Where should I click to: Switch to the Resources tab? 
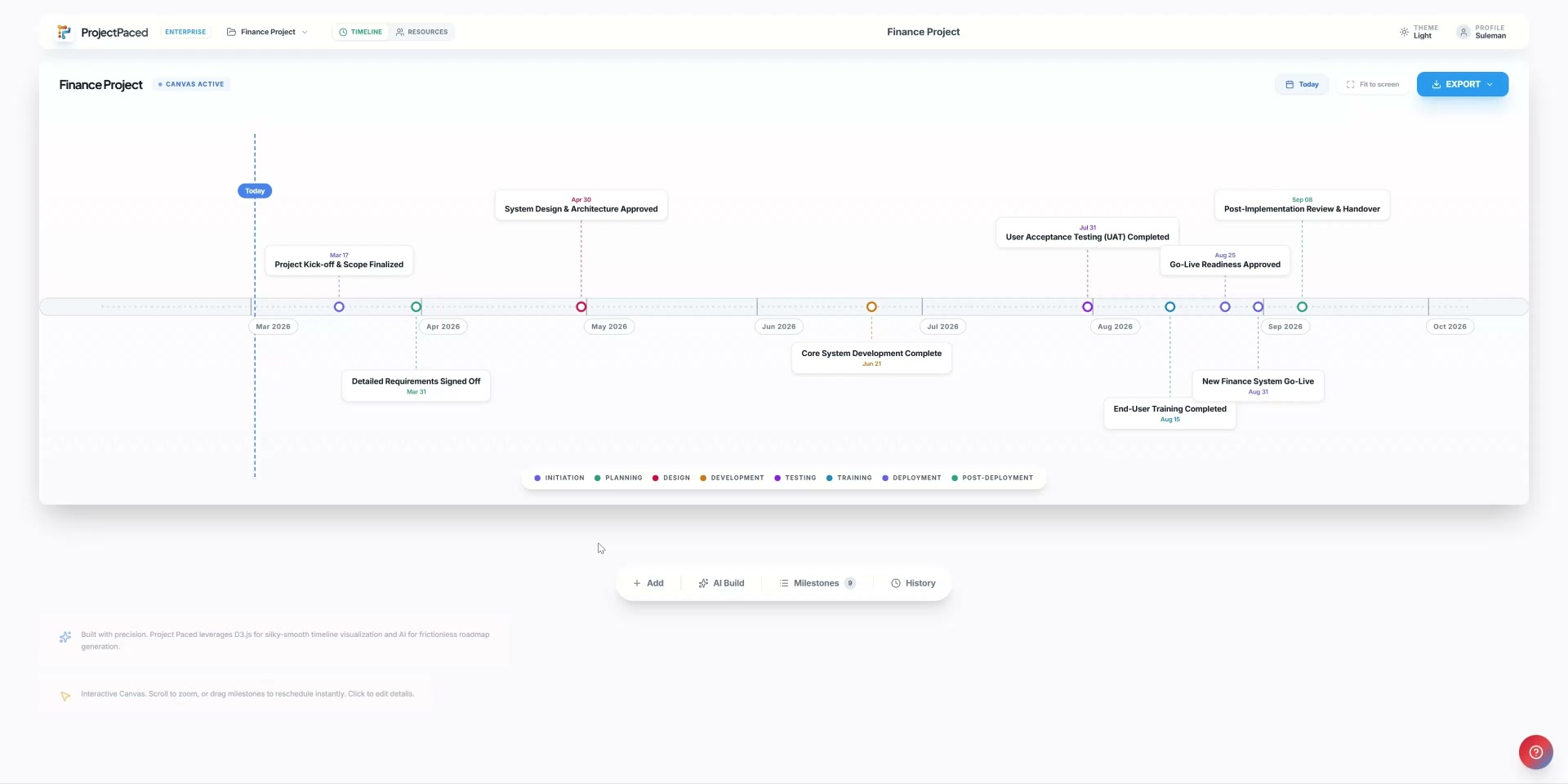pos(422,33)
